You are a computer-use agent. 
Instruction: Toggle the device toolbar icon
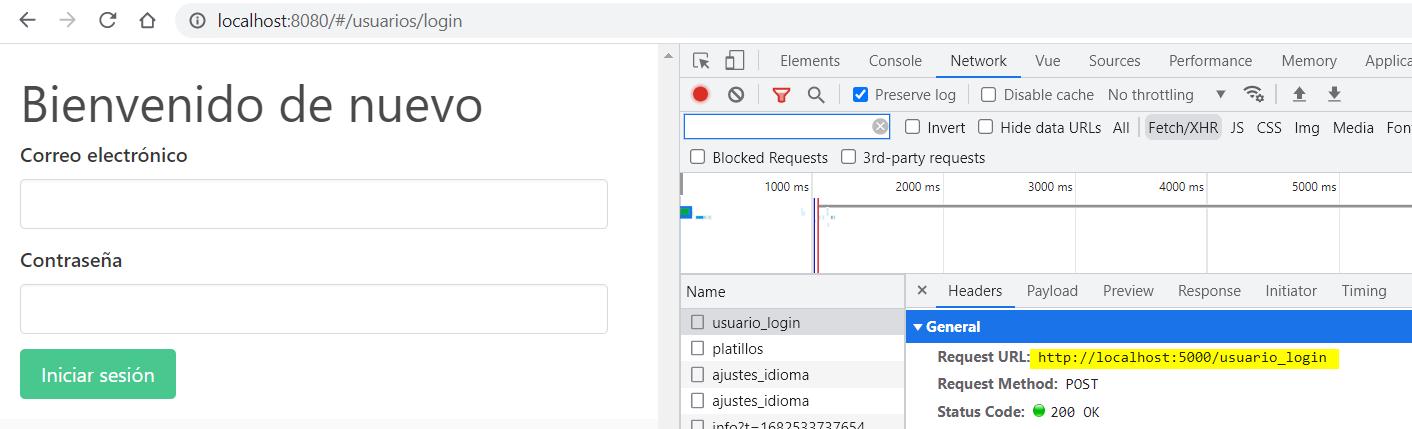[x=735, y=61]
